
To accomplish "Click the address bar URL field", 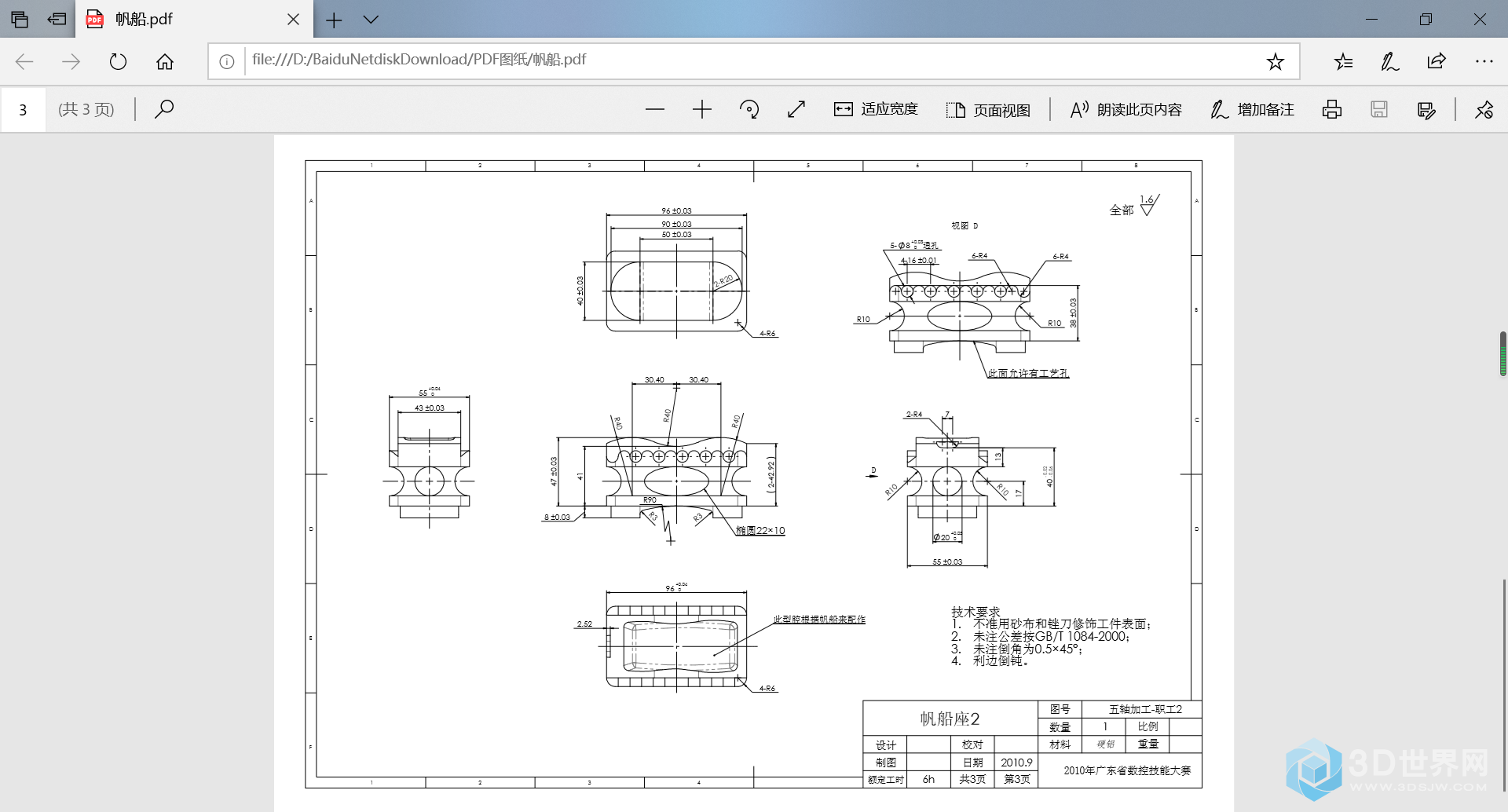I will click(x=752, y=60).
